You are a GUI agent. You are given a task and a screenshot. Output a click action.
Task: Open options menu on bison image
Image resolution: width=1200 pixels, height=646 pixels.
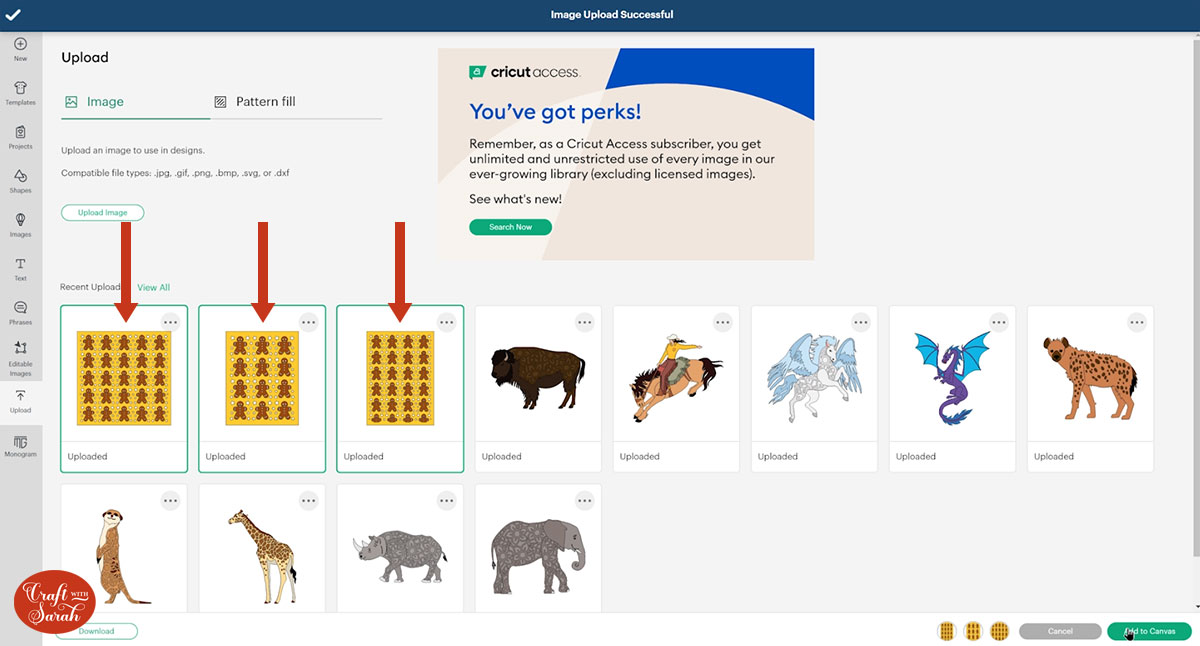[x=584, y=322]
